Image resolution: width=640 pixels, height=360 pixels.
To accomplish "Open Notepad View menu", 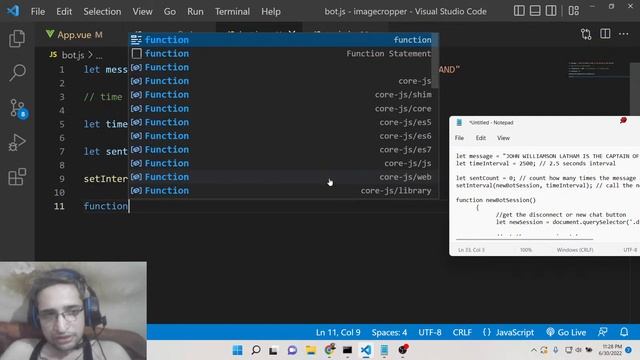I will coord(503,138).
